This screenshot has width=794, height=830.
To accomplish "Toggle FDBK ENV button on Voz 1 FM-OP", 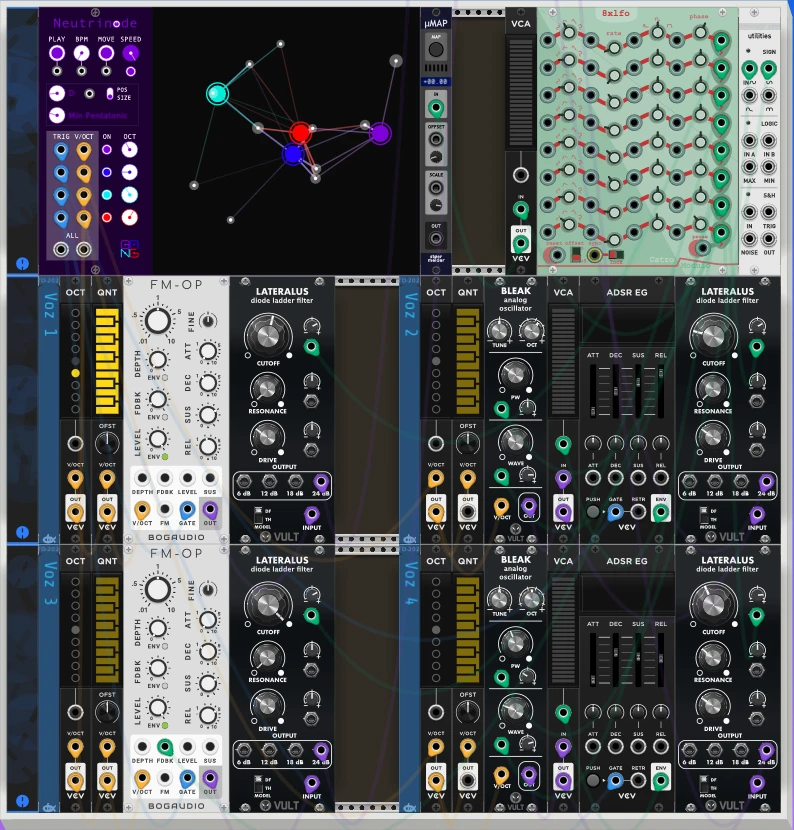I will click(x=165, y=417).
